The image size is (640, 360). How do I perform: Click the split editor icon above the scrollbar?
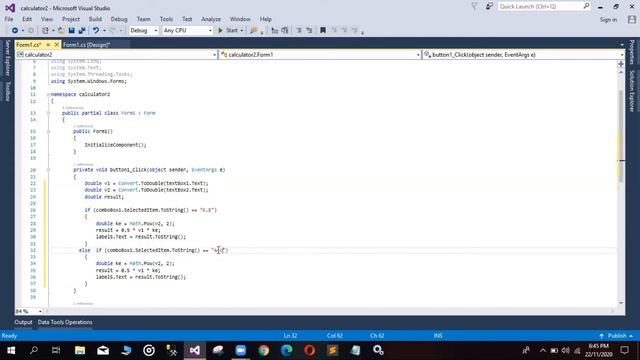[621, 64]
